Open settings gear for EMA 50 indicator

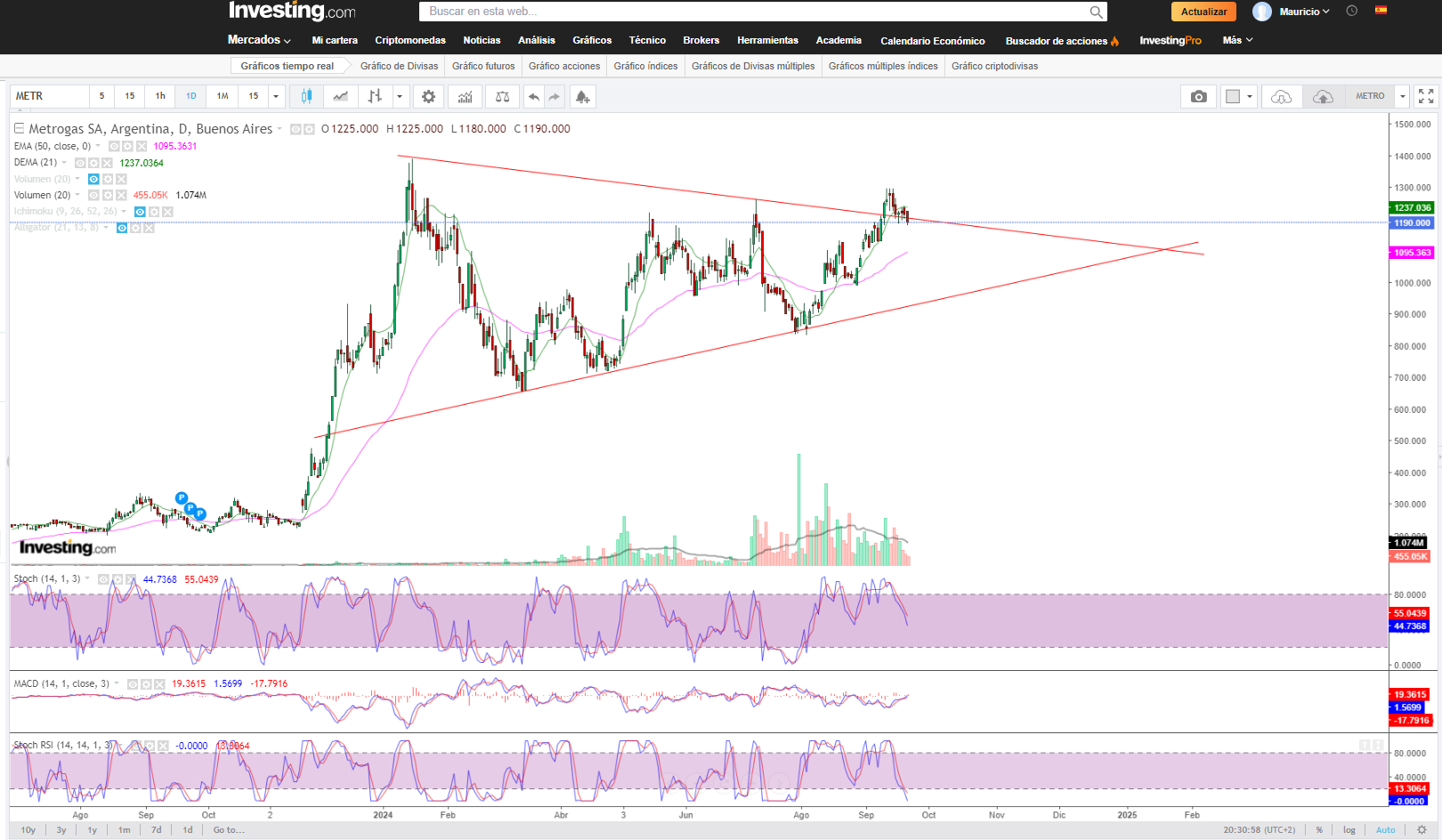coord(127,146)
